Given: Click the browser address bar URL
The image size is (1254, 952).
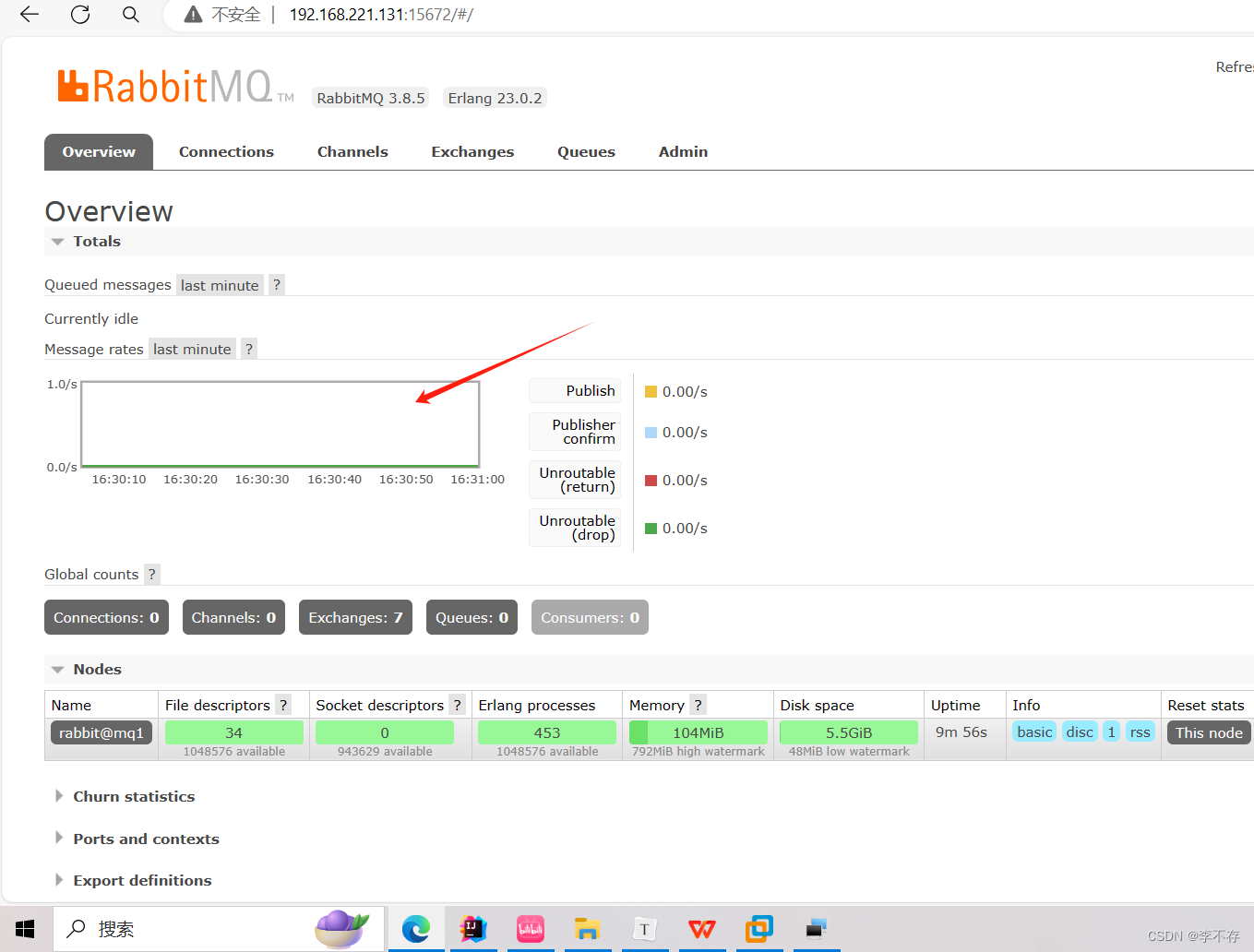Looking at the screenshot, I should click(381, 15).
